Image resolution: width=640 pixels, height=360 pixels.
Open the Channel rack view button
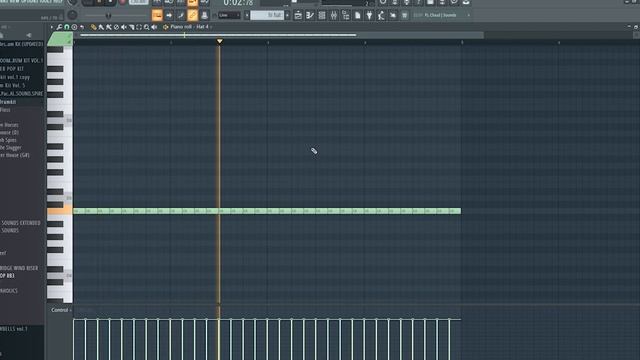tap(322, 15)
